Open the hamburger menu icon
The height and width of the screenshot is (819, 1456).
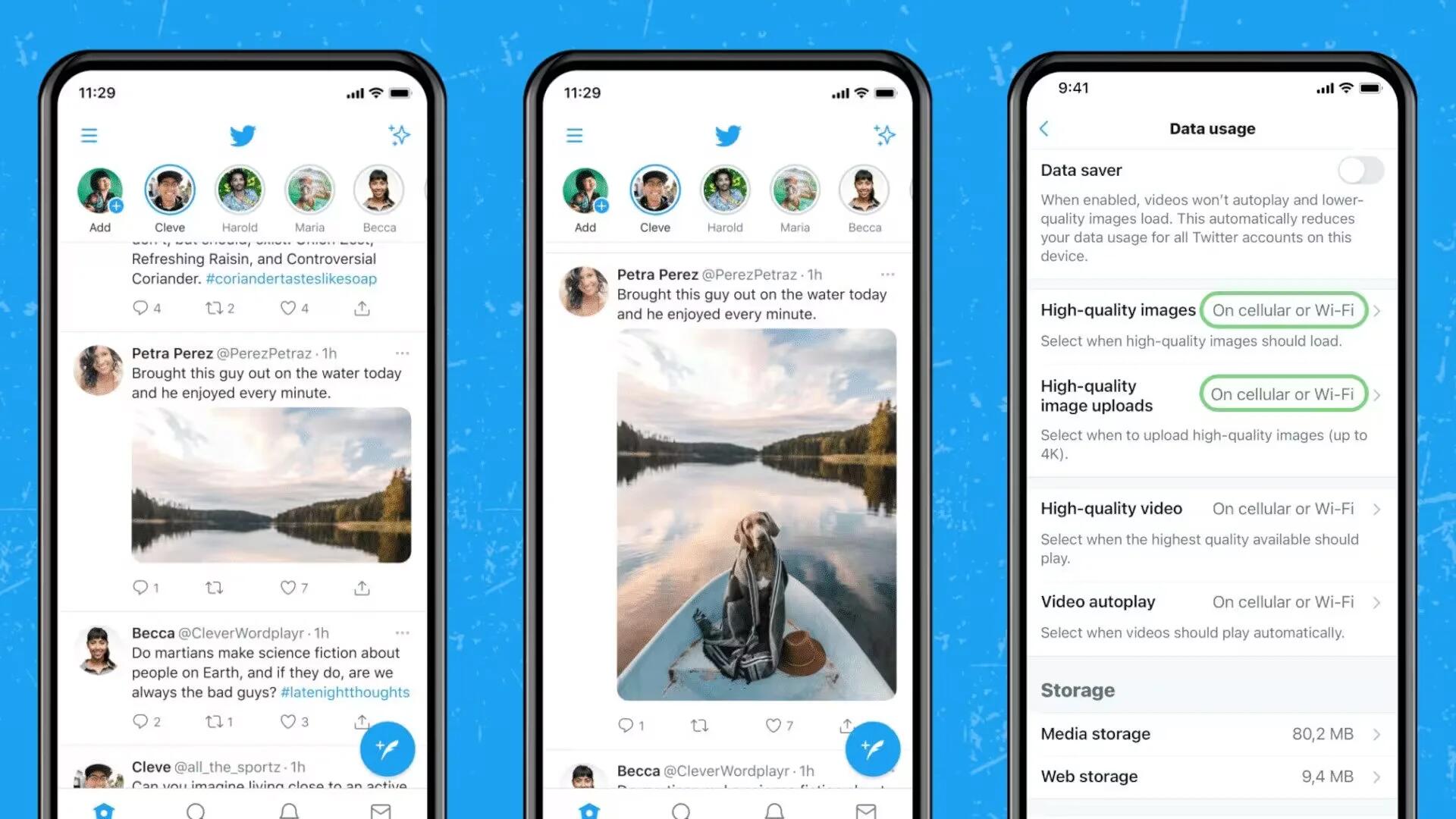89,135
